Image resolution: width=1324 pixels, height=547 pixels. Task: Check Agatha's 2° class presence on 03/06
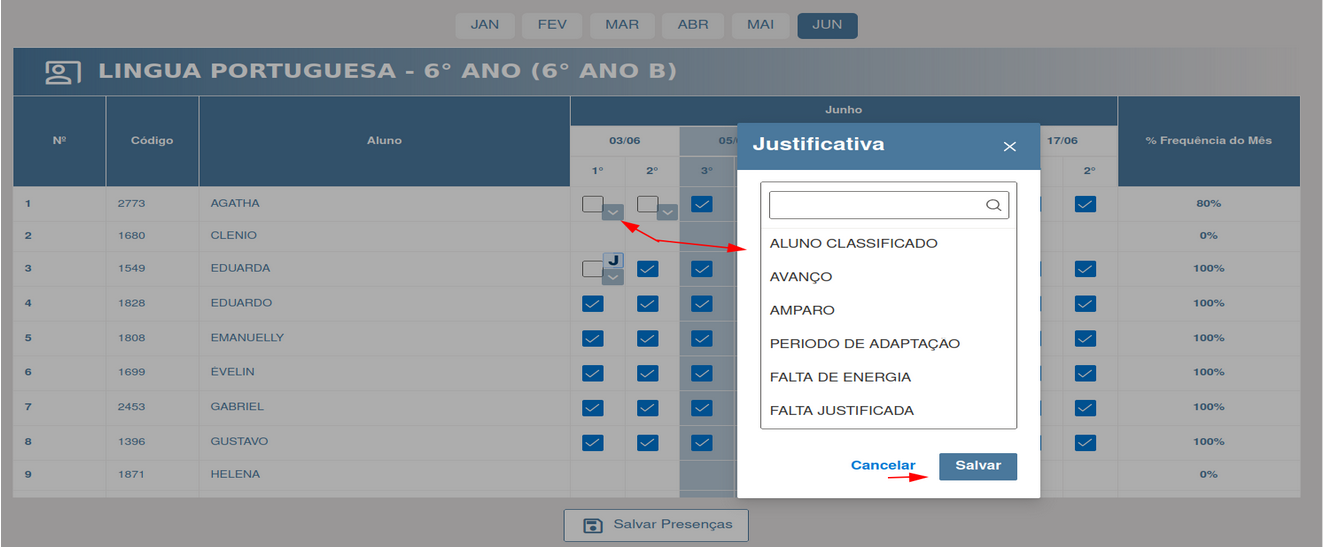[647, 204]
